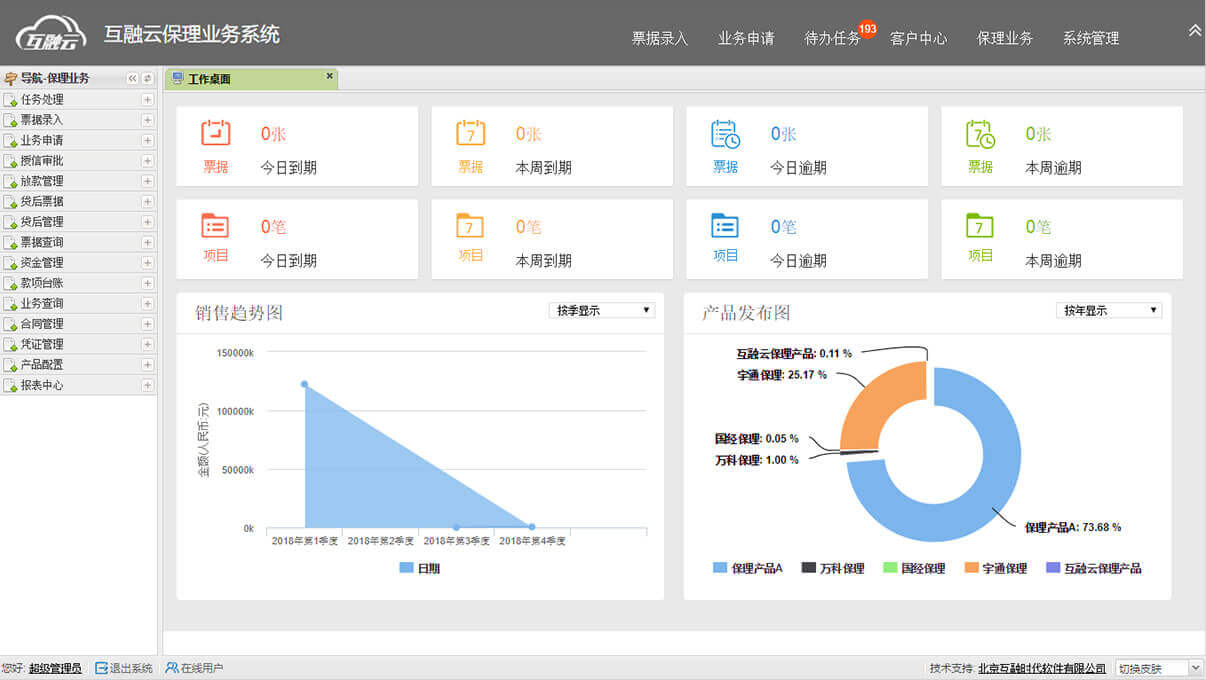Close the 工作桌面 tab

329,76
